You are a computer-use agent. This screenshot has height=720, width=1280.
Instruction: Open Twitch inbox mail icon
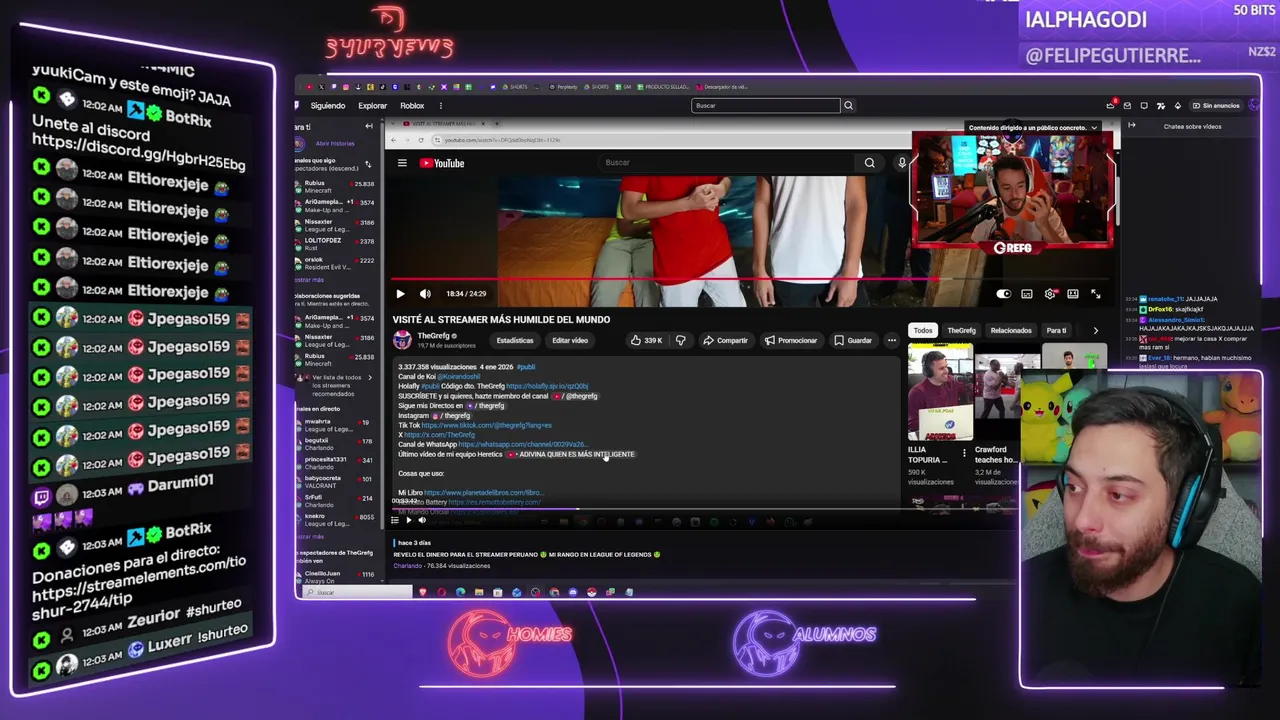click(x=1128, y=106)
